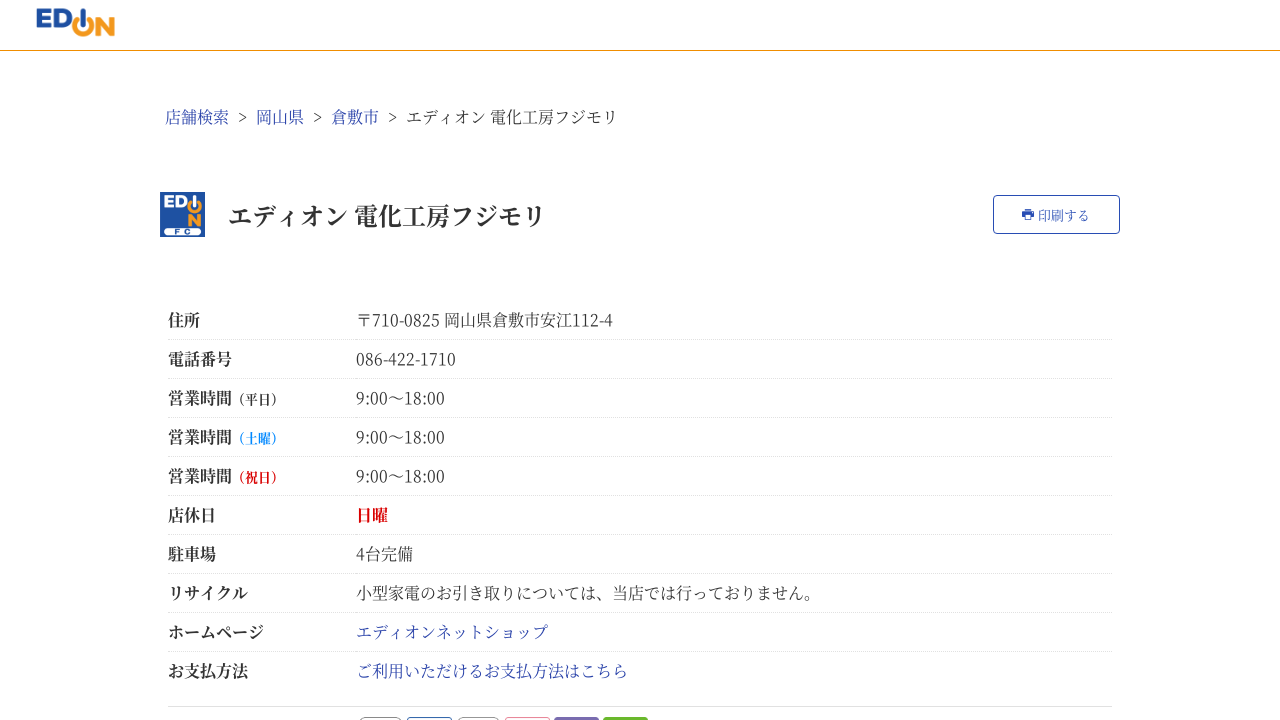Open the ご利用いただけるお支払方法はこちら link
This screenshot has height=720, width=1280.
coord(492,671)
